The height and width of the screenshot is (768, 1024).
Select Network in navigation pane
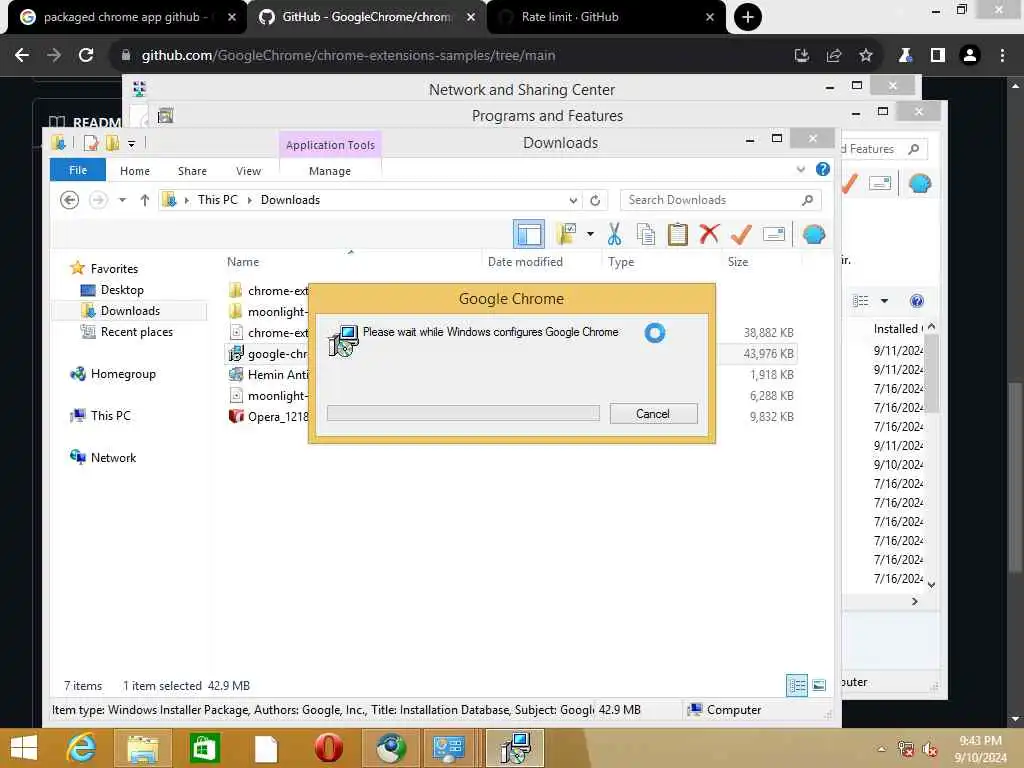point(113,457)
